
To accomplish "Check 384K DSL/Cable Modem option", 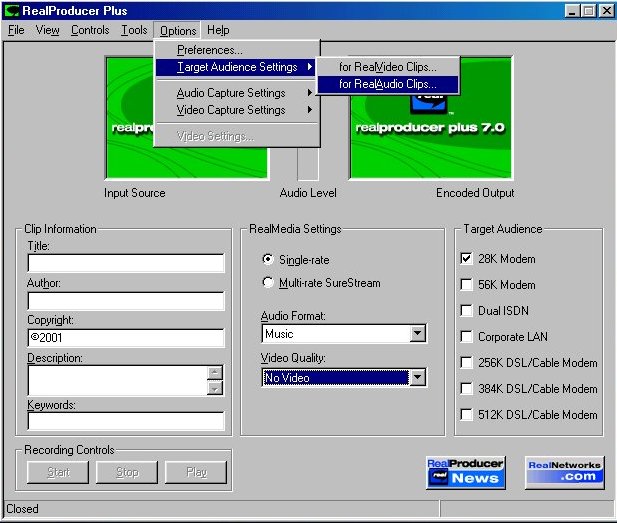I will [466, 388].
